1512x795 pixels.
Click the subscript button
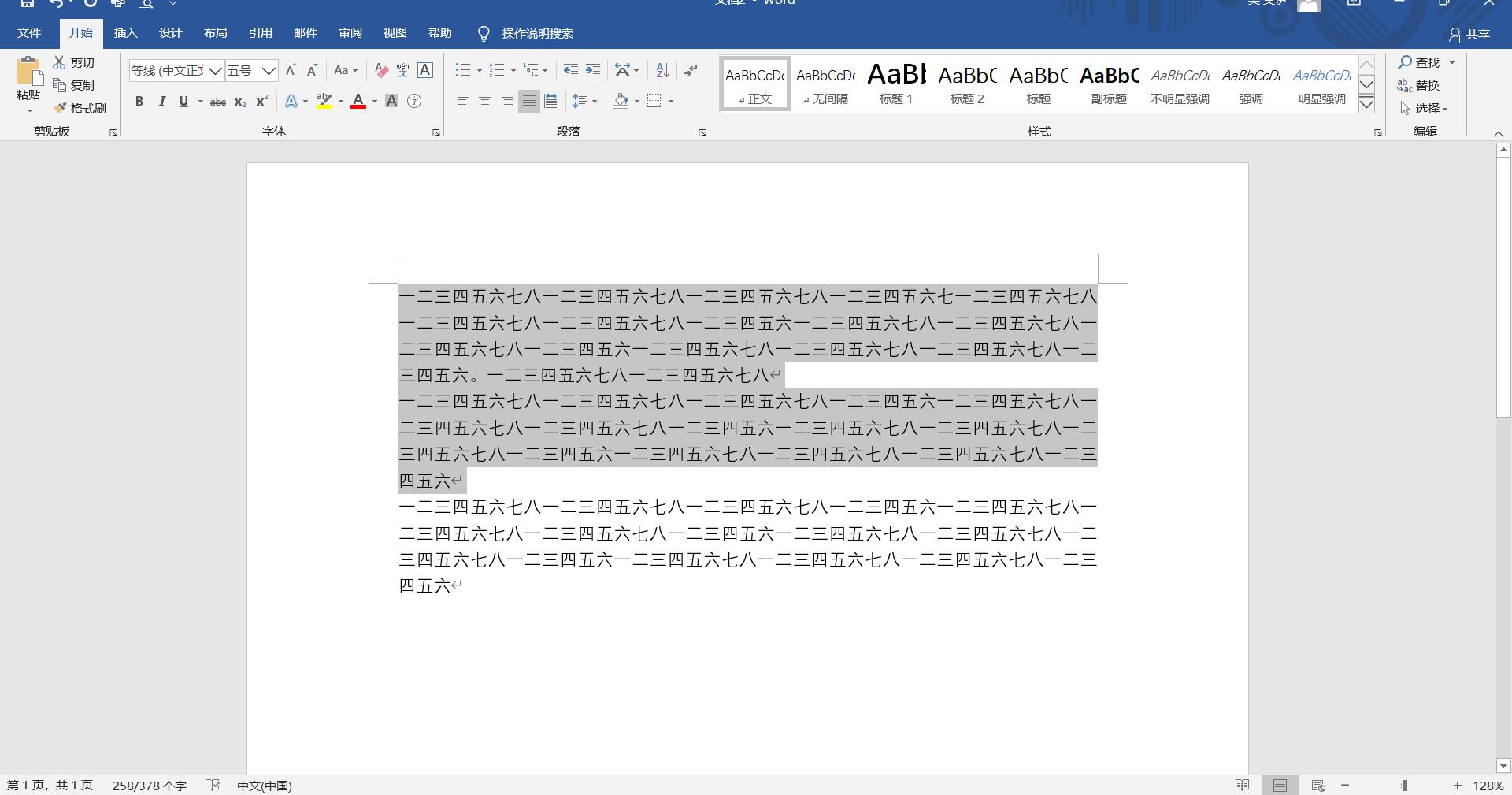[x=240, y=102]
